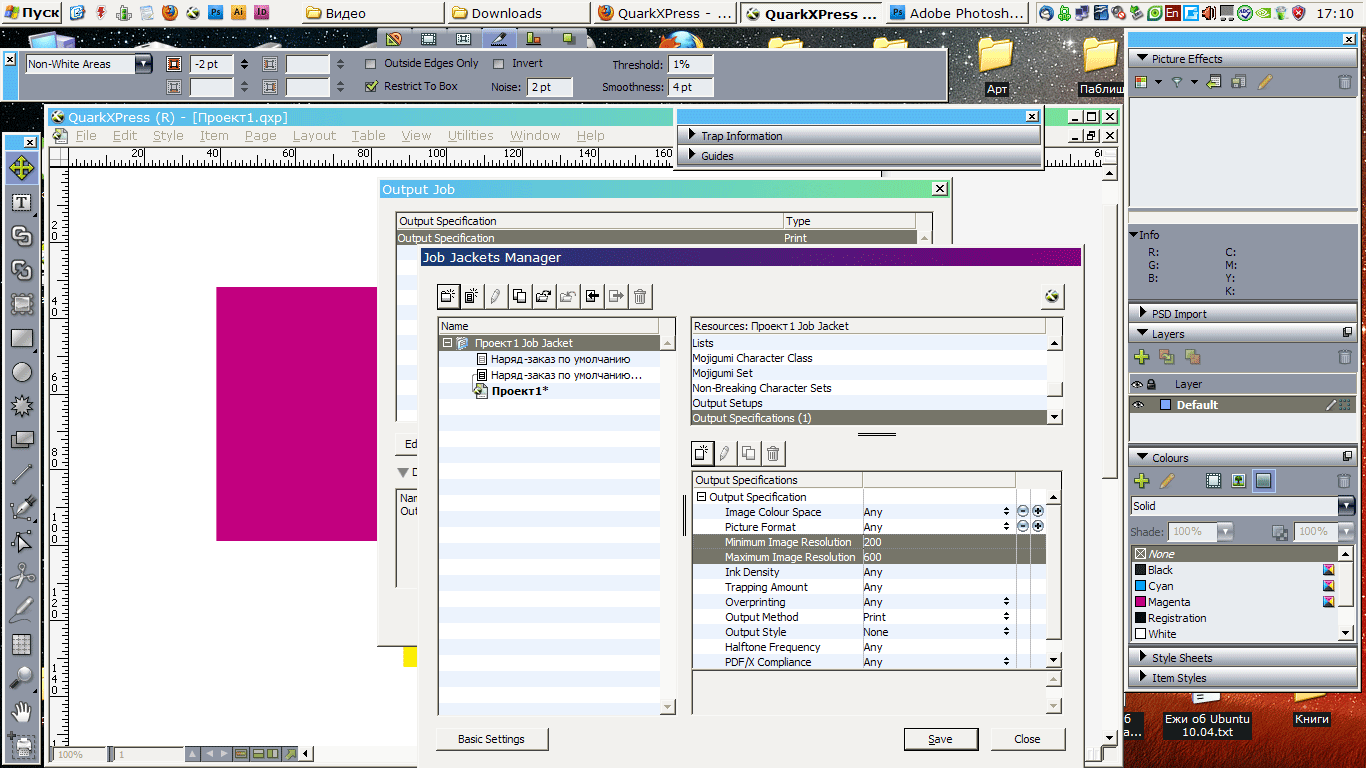1366x768 pixels.
Task: Collapse Проект1 Job Jacket tree node
Action: click(x=447, y=343)
